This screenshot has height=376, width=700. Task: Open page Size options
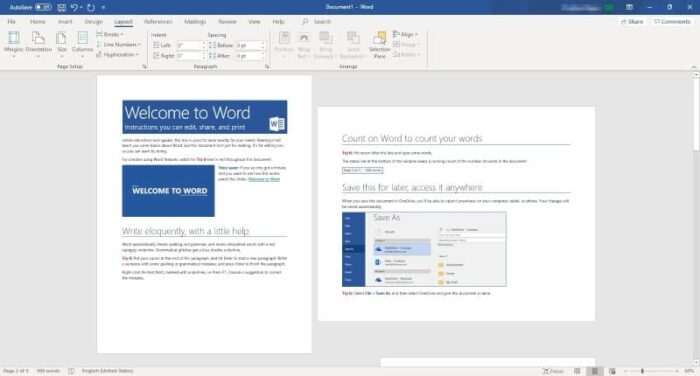[x=62, y=44]
